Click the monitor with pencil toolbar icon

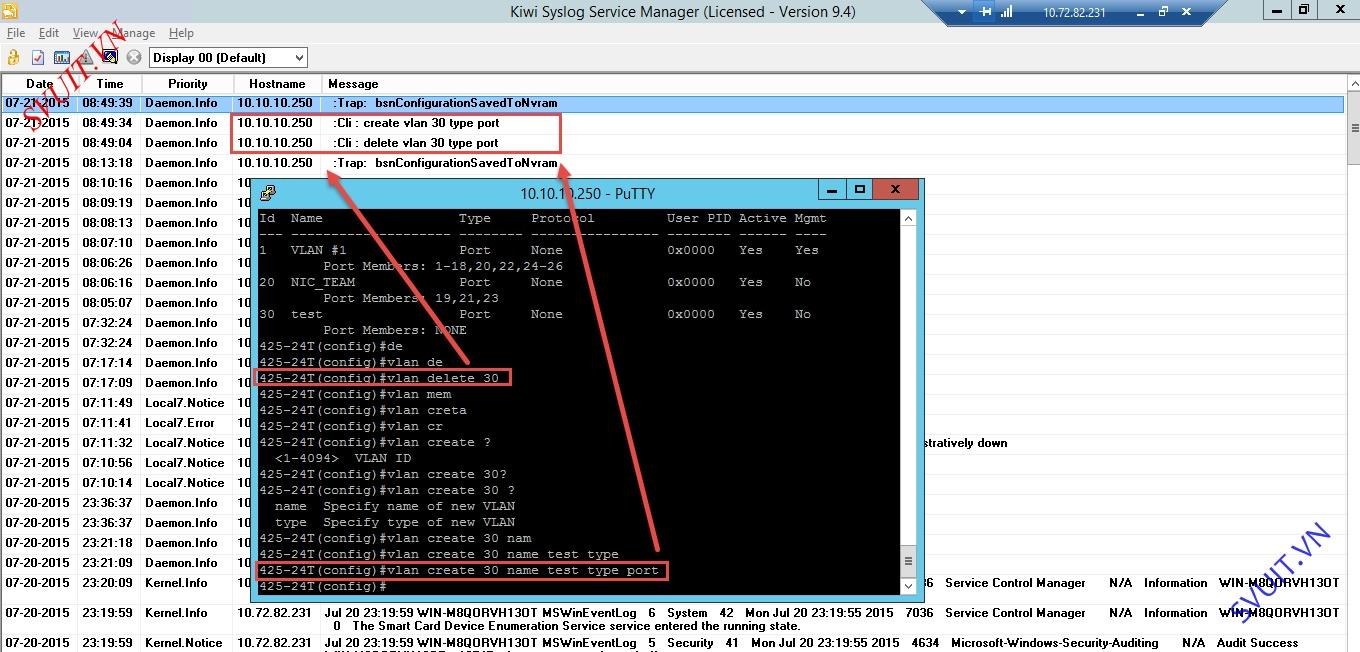tap(110, 58)
